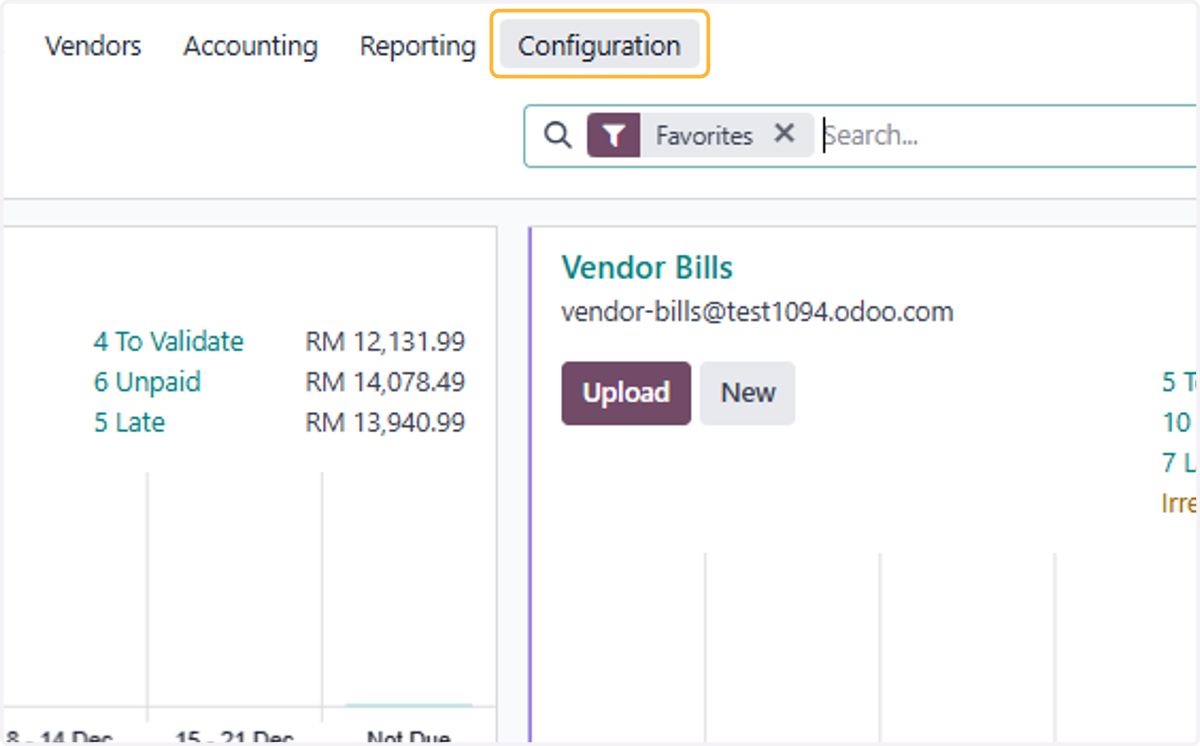Click the search magnifier icon
This screenshot has width=1200, height=746.
(558, 135)
